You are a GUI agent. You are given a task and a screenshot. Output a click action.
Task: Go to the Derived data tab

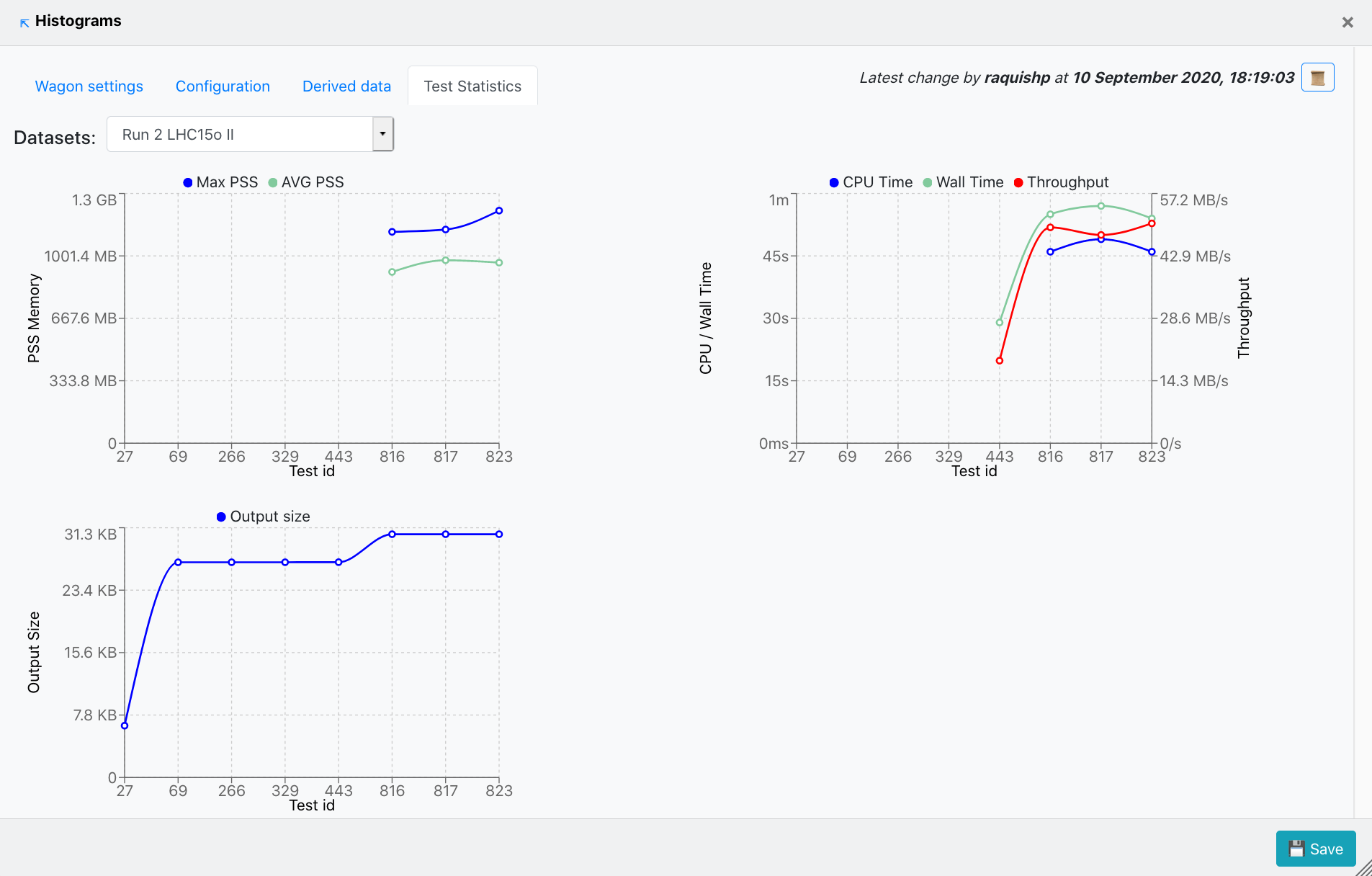coord(346,86)
